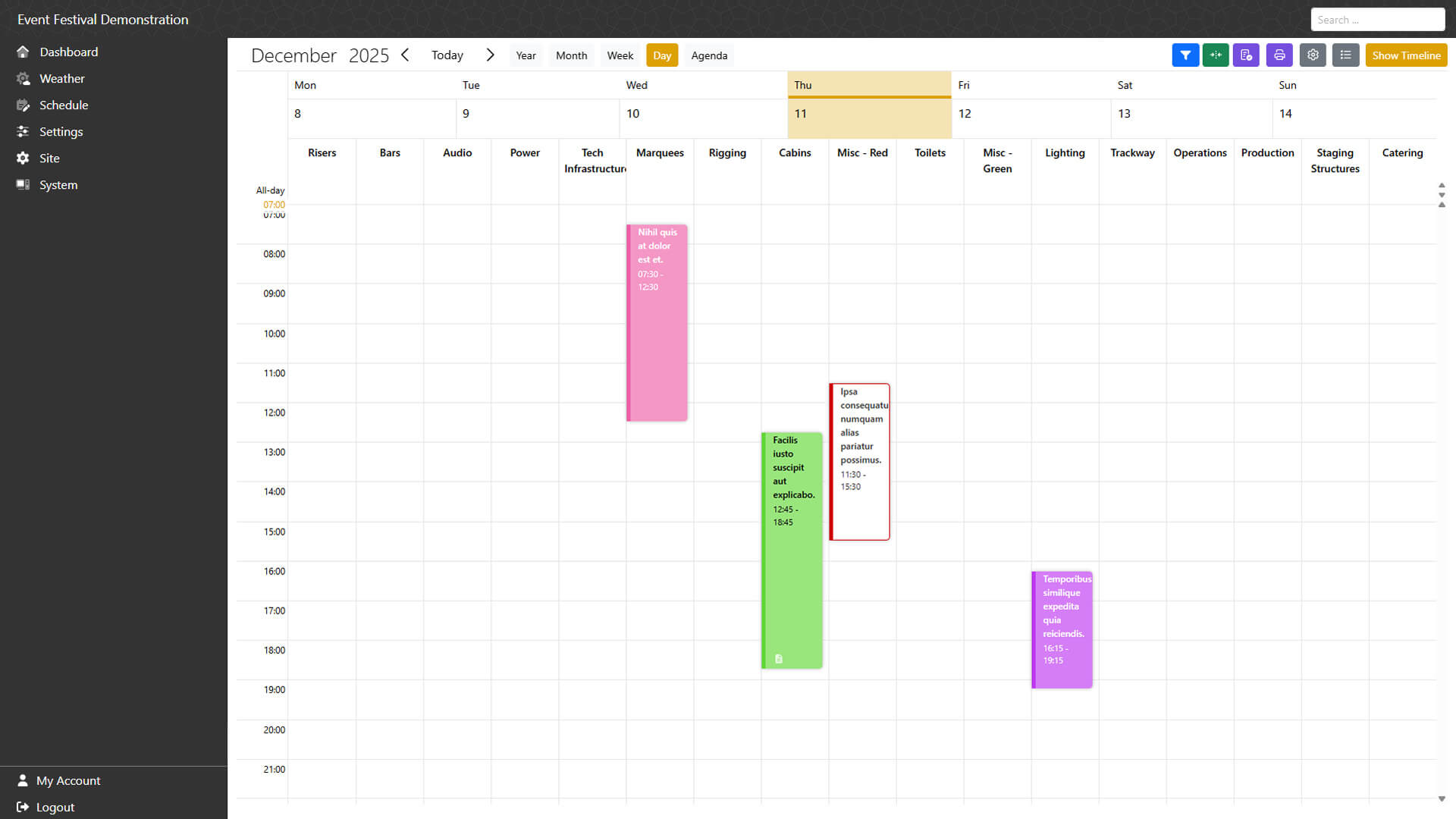Image resolution: width=1456 pixels, height=819 pixels.
Task: Open the blue filter funnel button
Action: tap(1185, 55)
